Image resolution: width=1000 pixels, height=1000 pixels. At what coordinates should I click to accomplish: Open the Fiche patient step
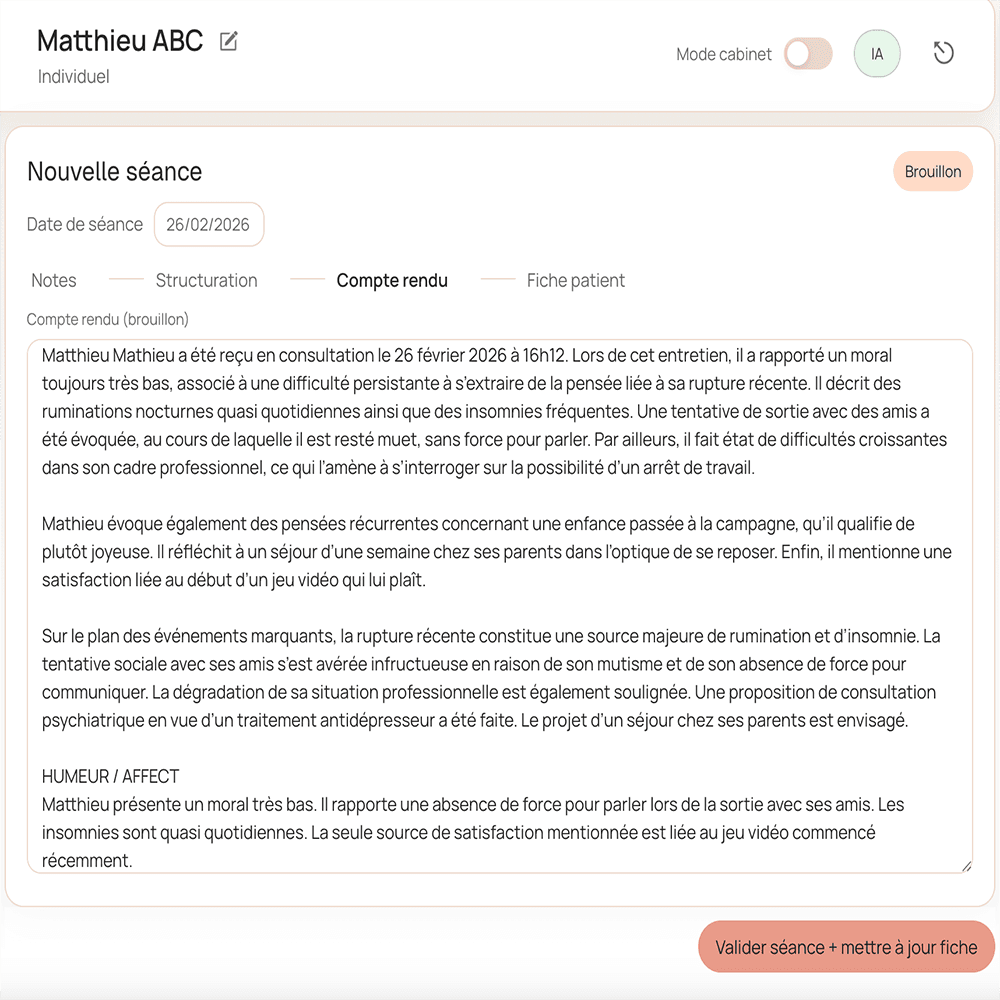[x=576, y=281]
